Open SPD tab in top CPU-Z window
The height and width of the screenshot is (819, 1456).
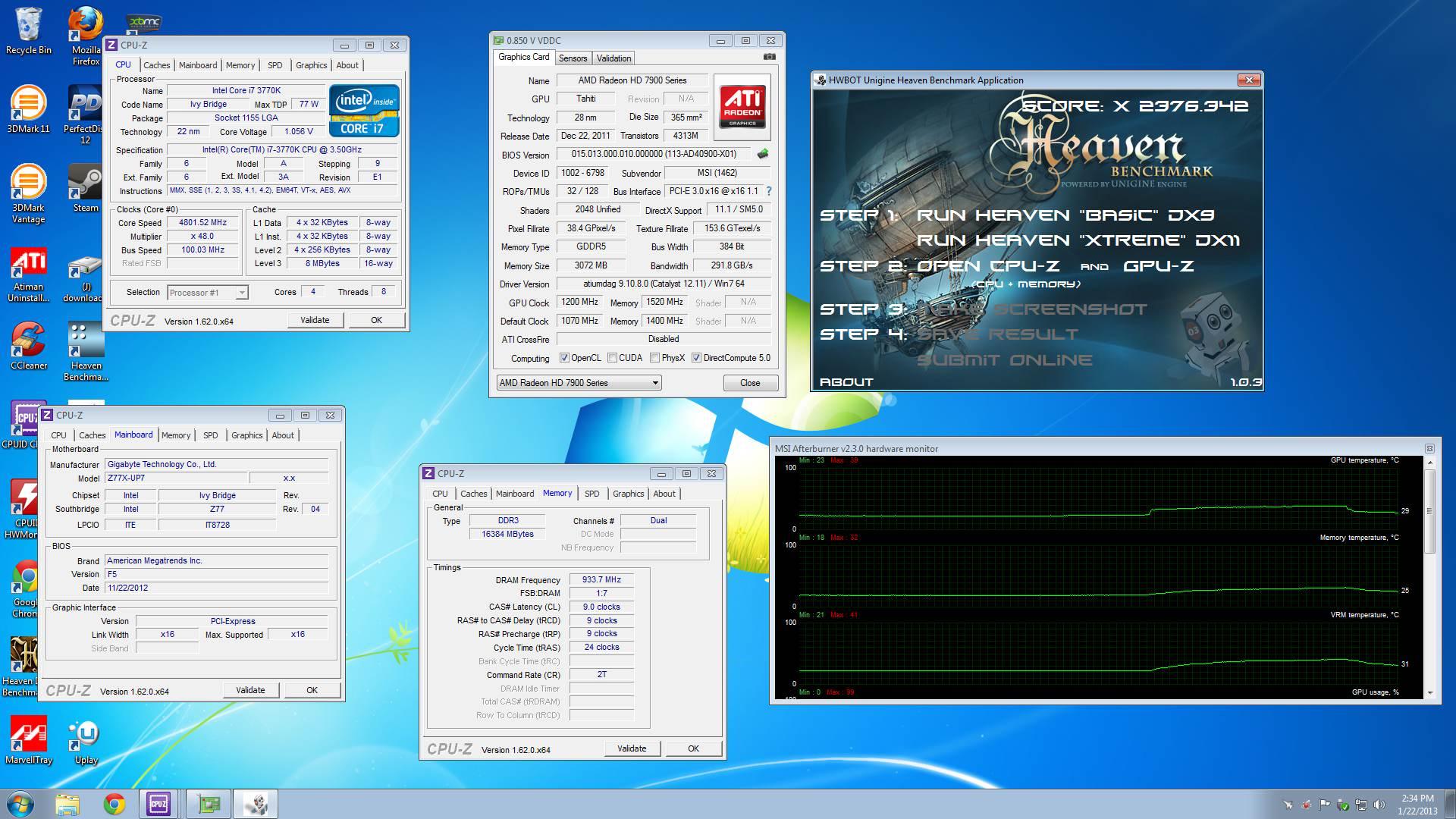275,65
